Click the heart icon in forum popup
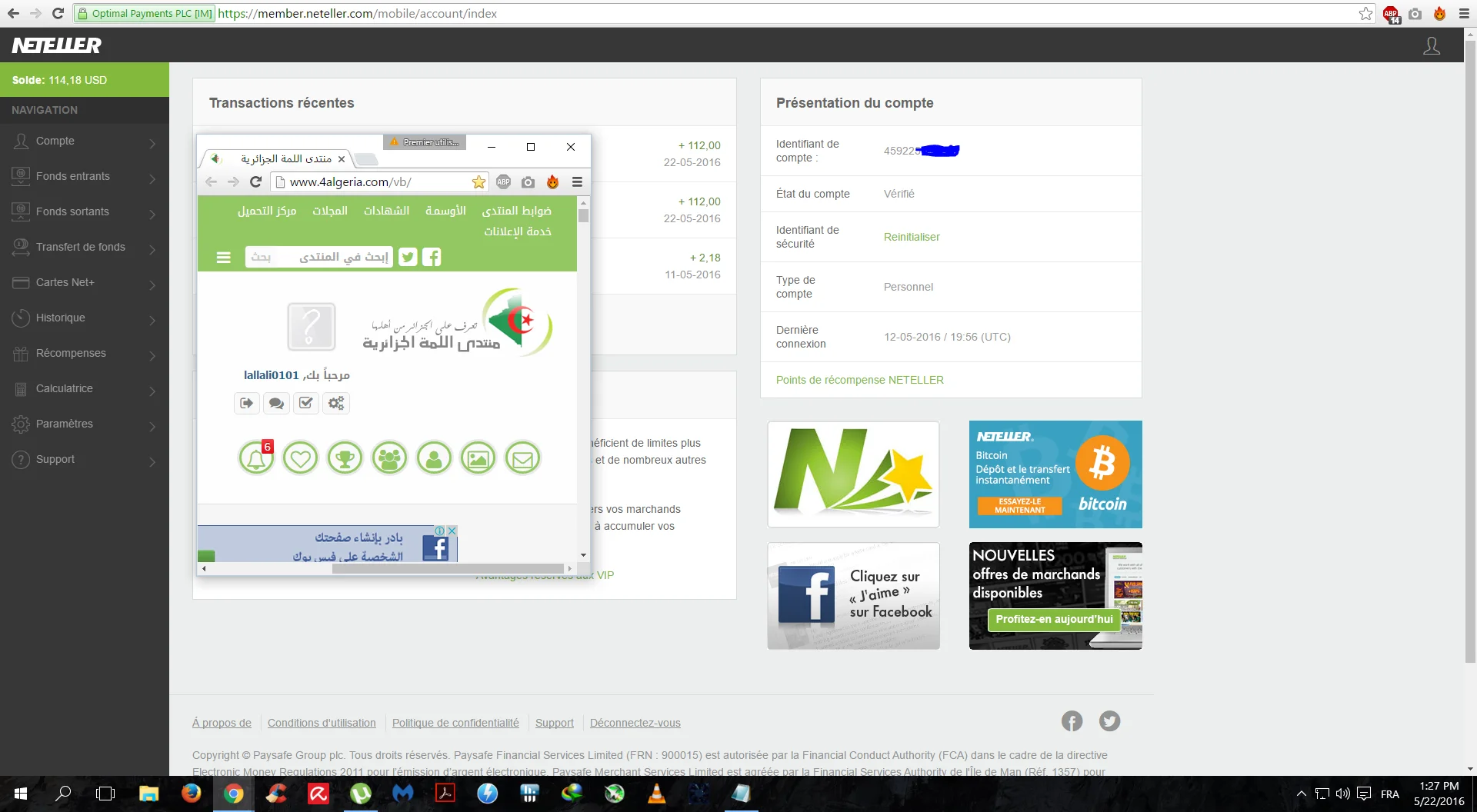1477x812 pixels. click(x=300, y=459)
